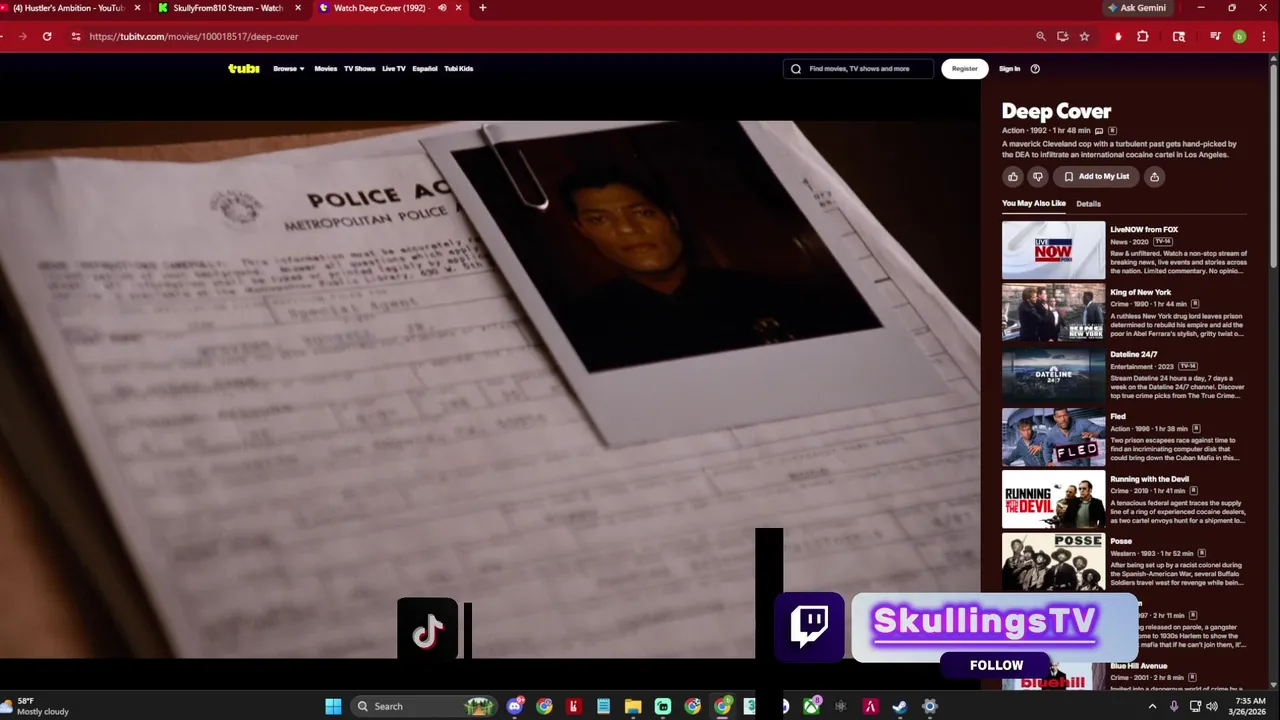Click the Twitch logo overlay
The height and width of the screenshot is (720, 1280).
click(x=809, y=627)
